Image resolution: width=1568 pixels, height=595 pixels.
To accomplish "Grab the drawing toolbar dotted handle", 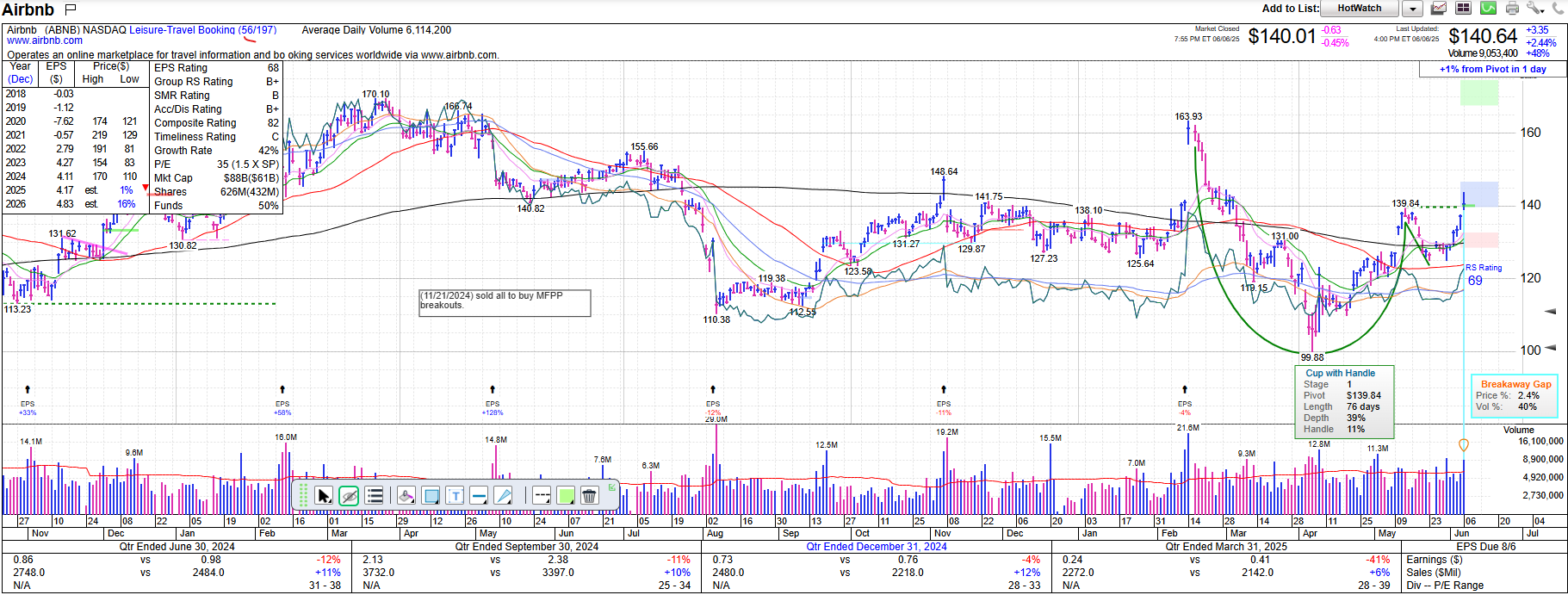I will point(303,495).
